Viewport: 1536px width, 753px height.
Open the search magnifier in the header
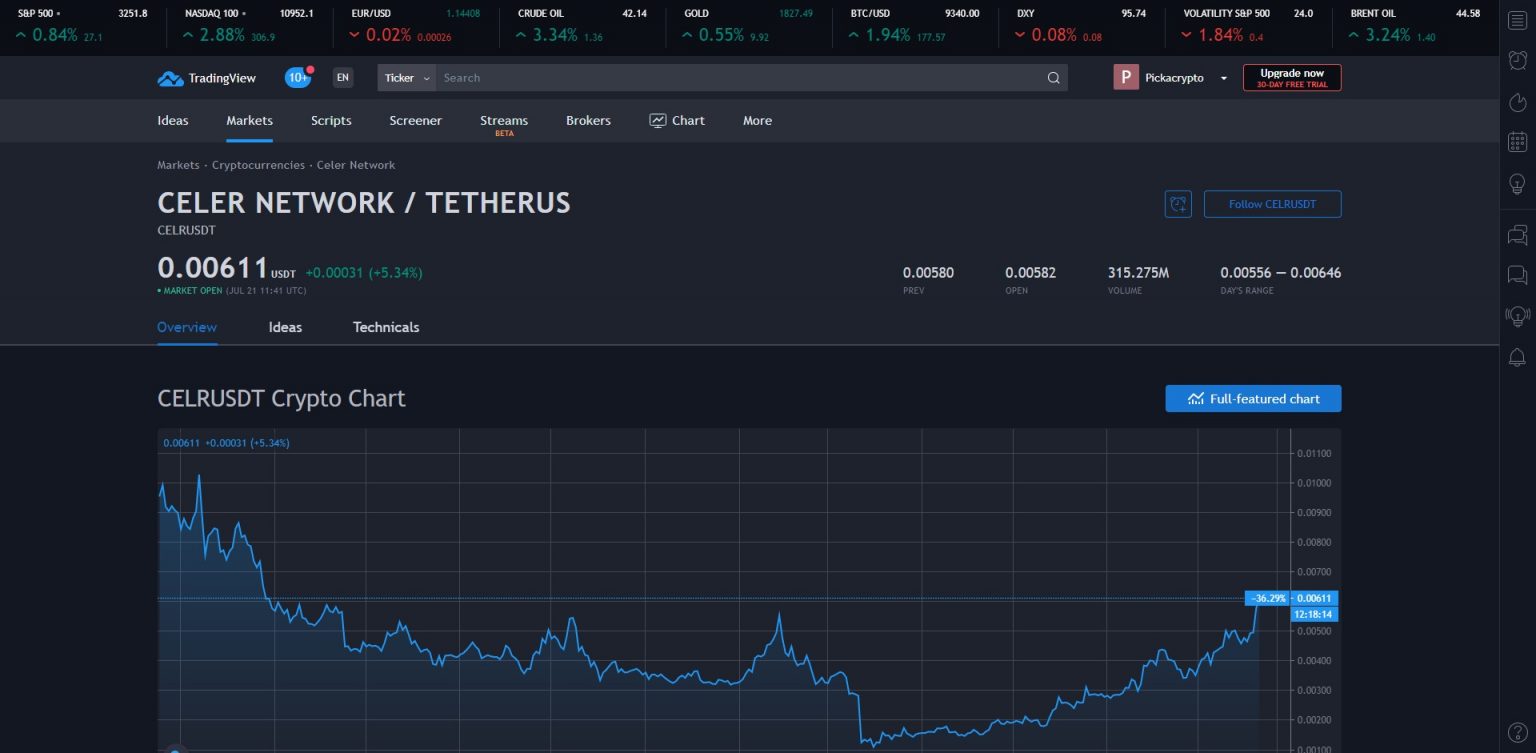(1053, 77)
